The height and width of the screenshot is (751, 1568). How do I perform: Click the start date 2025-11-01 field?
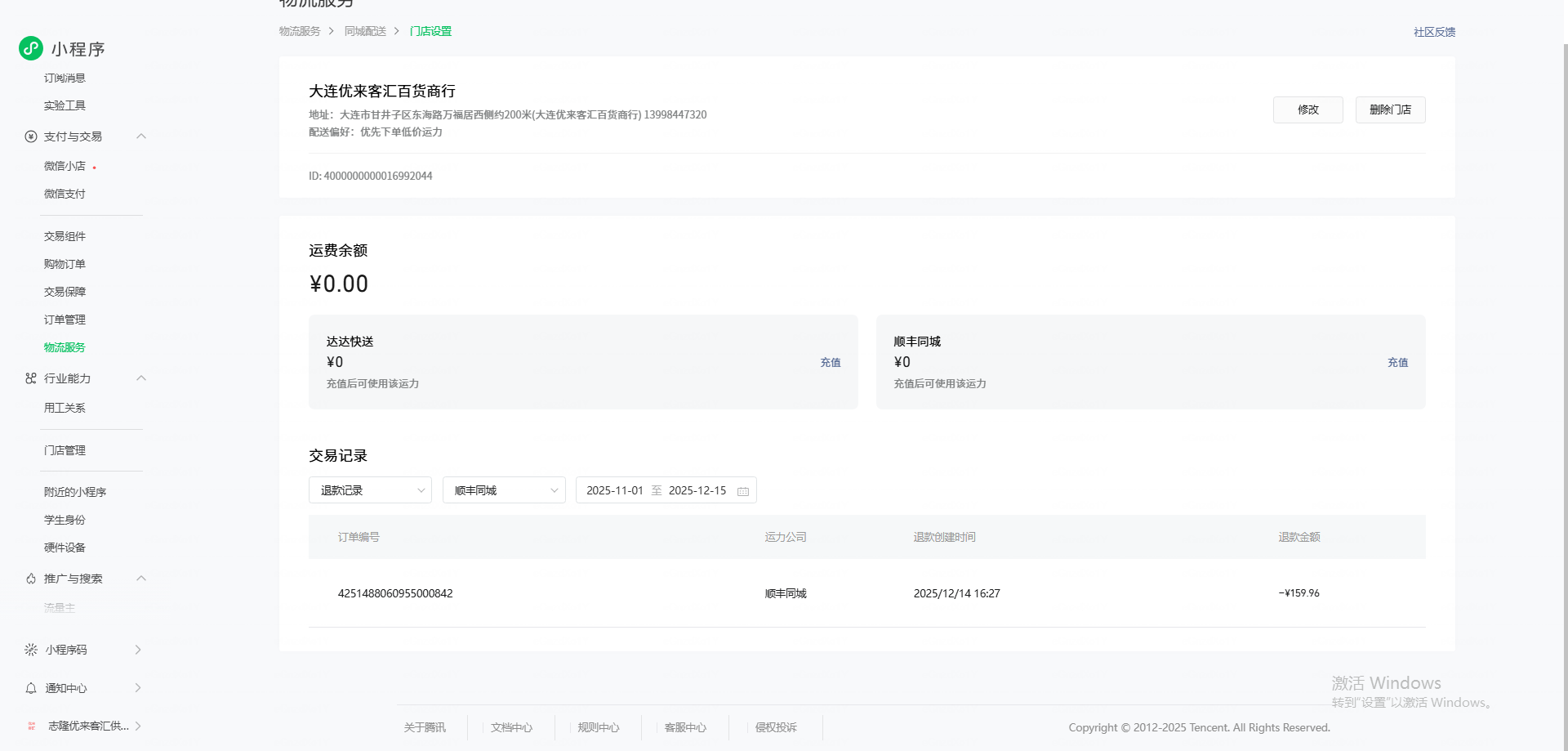pos(615,490)
